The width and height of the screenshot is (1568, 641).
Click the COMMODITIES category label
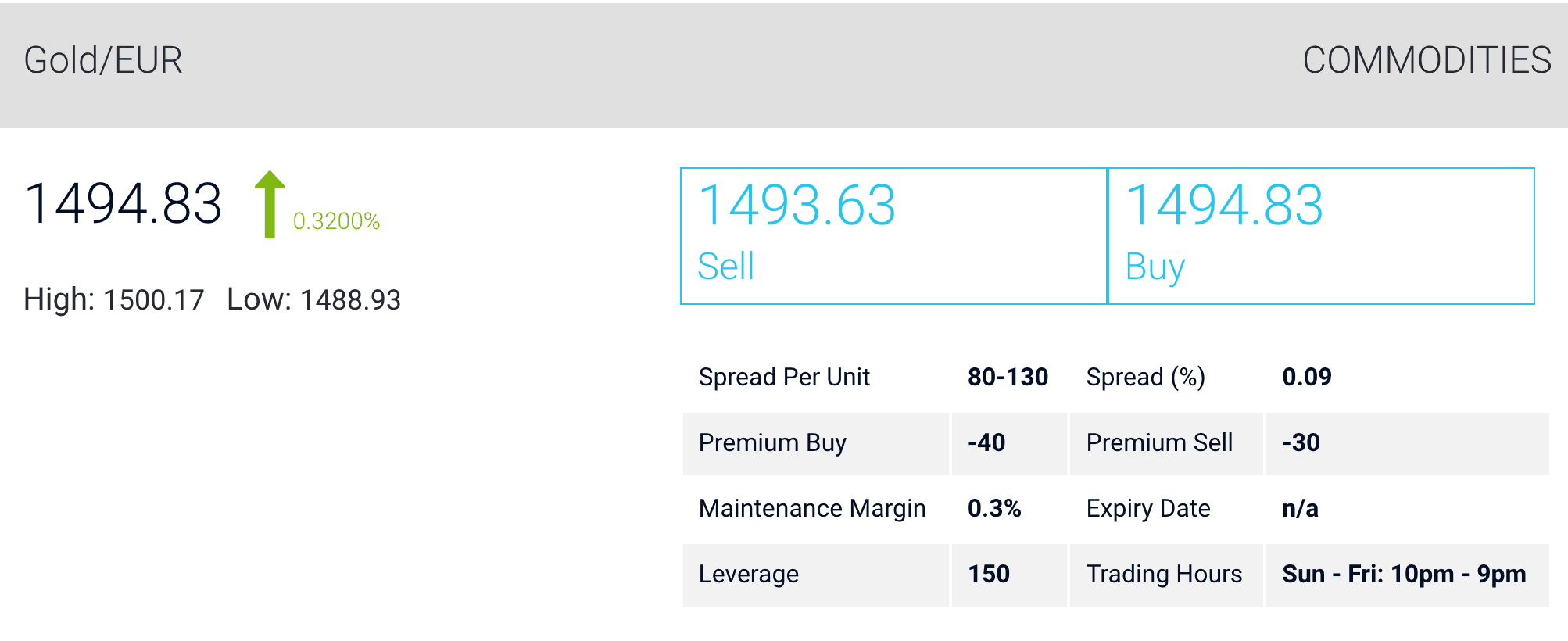pyautogui.click(x=1427, y=60)
